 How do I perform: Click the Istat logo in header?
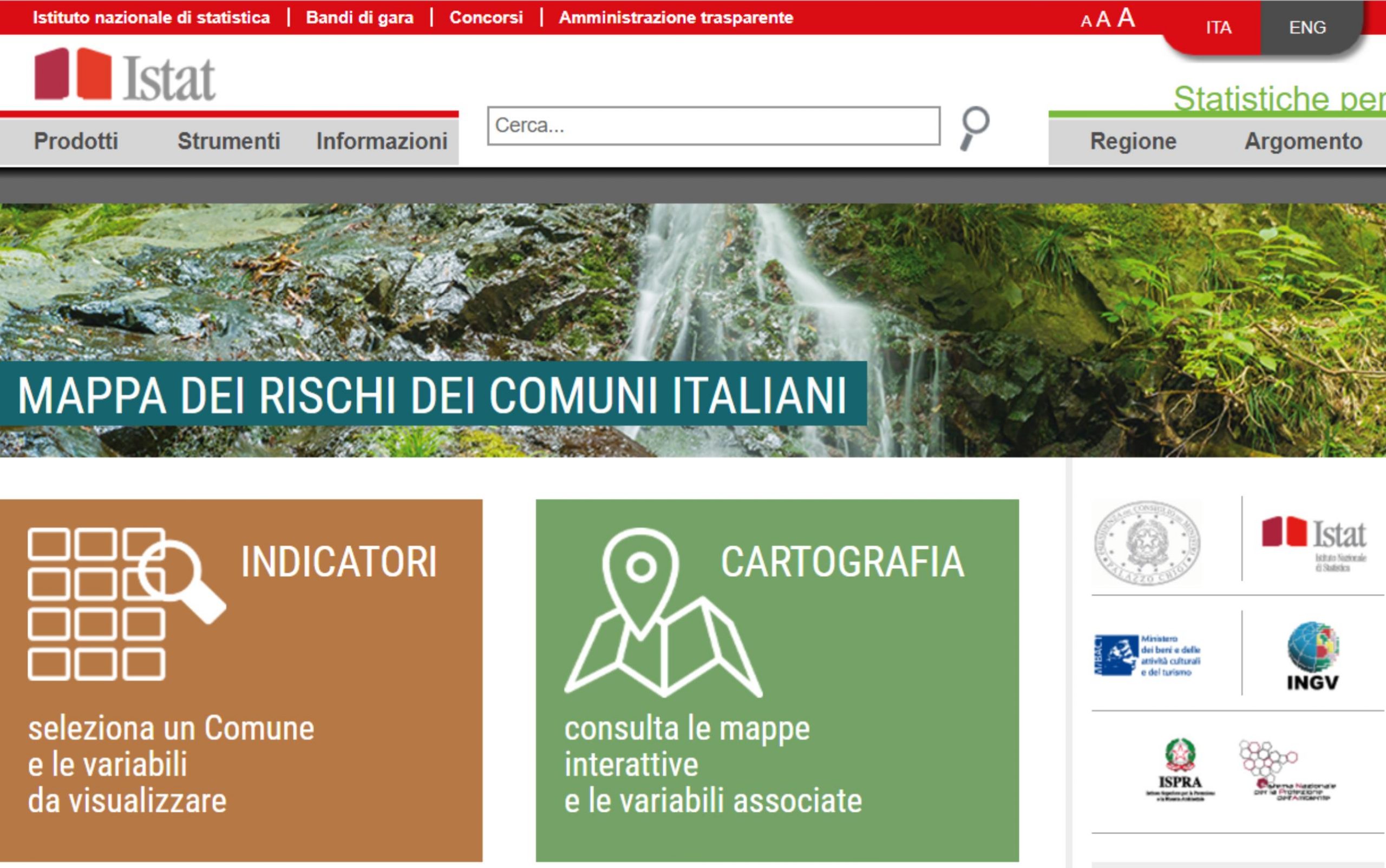click(x=125, y=76)
